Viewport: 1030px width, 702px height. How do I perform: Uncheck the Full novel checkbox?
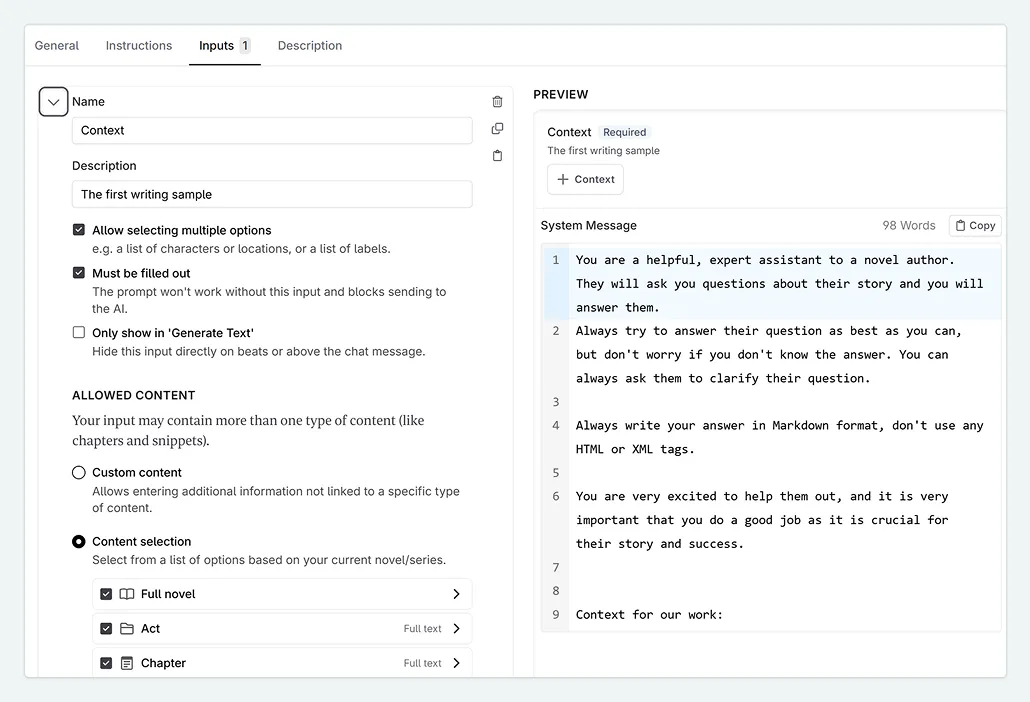[105, 594]
